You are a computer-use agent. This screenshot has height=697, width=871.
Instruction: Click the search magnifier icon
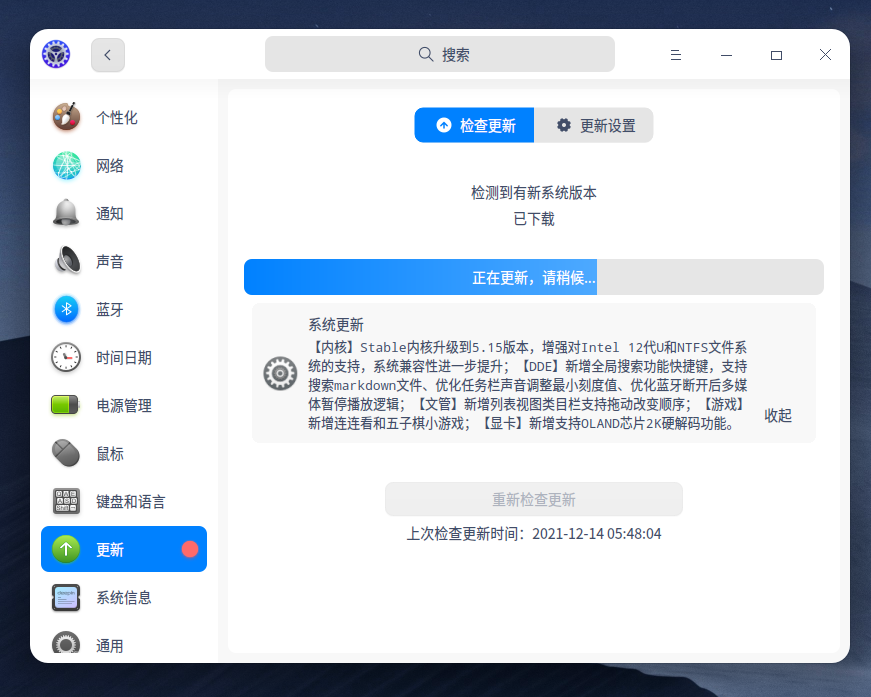tap(426, 54)
